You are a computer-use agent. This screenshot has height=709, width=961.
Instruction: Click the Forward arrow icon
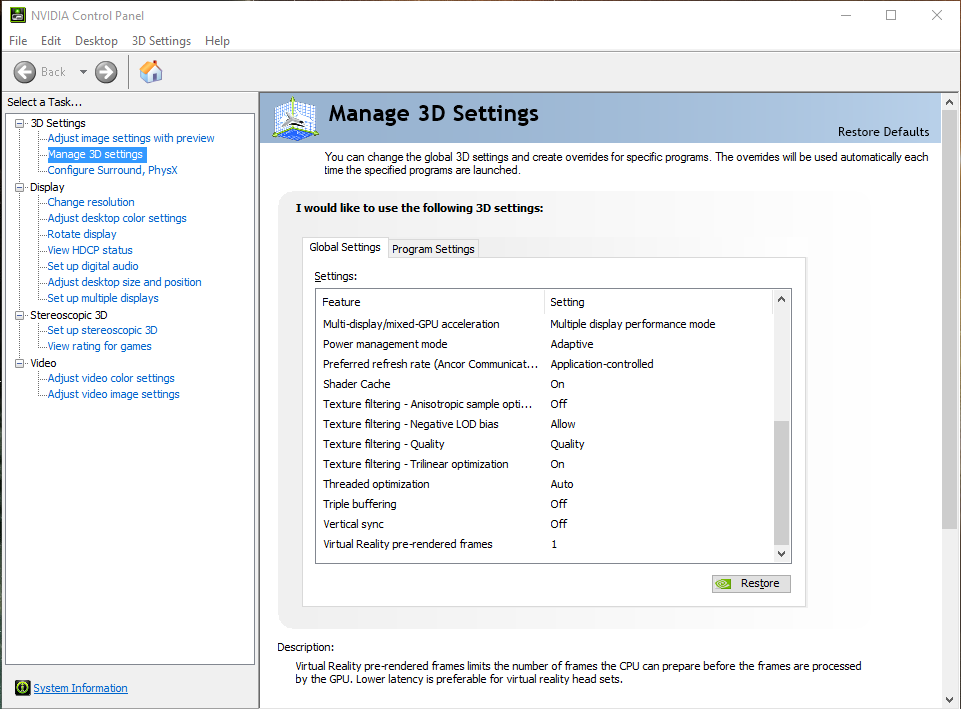pyautogui.click(x=106, y=72)
